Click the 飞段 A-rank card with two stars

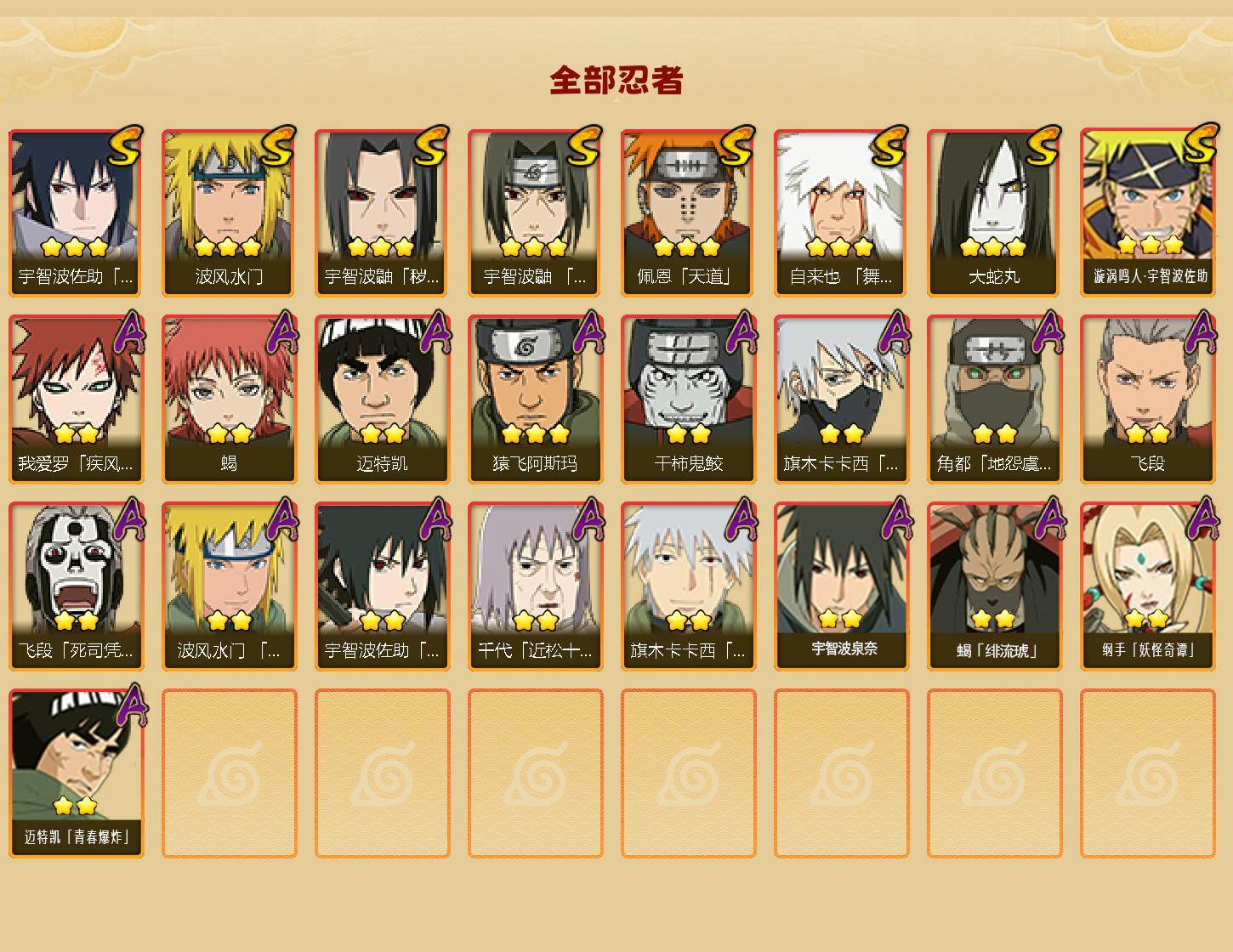(1147, 399)
